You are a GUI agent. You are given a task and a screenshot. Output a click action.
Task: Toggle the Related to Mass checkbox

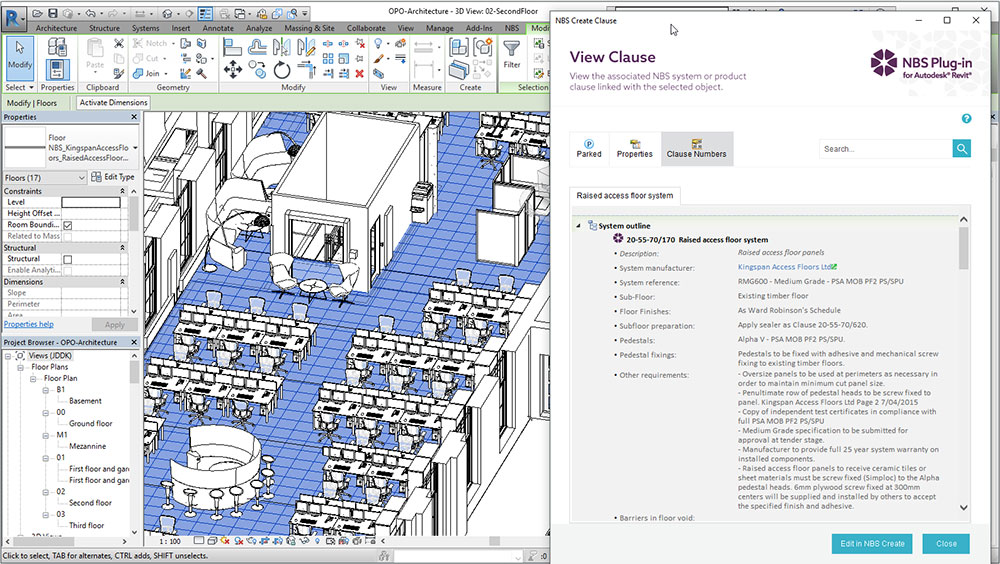click(68, 237)
